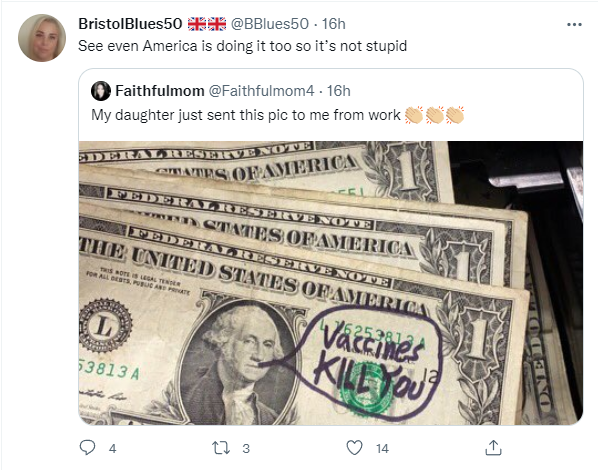Viewport: 598px width, 470px height.
Task: View the 4 replies count
Action: point(113,449)
